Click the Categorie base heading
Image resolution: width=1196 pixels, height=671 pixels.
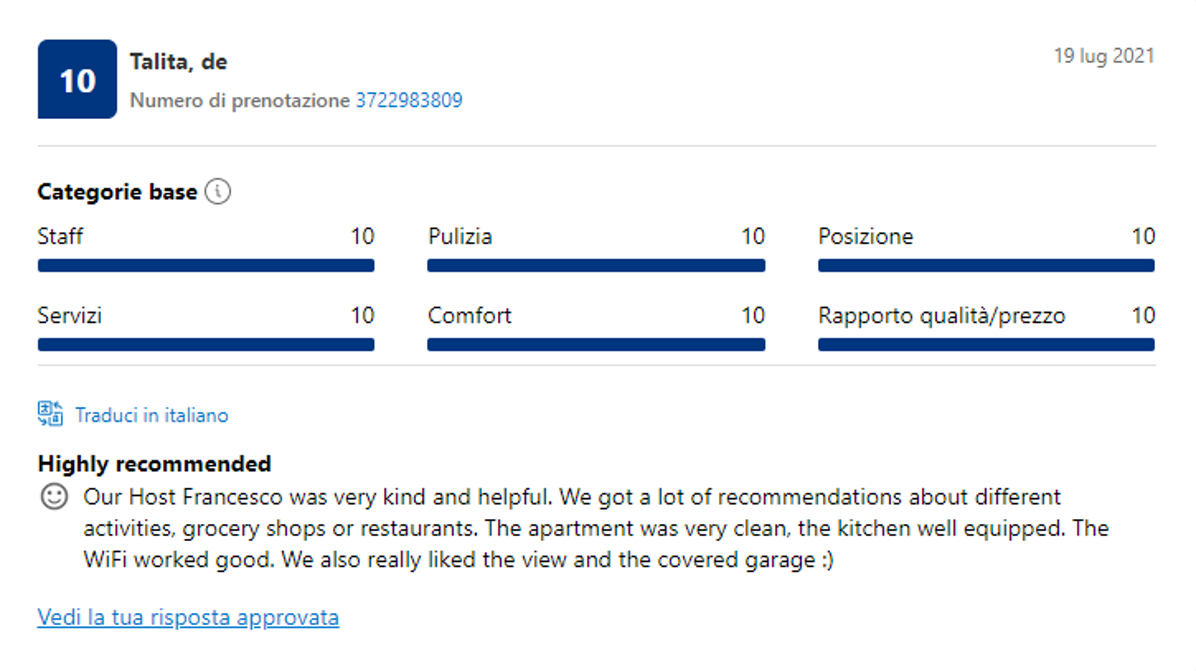pyautogui.click(x=117, y=193)
